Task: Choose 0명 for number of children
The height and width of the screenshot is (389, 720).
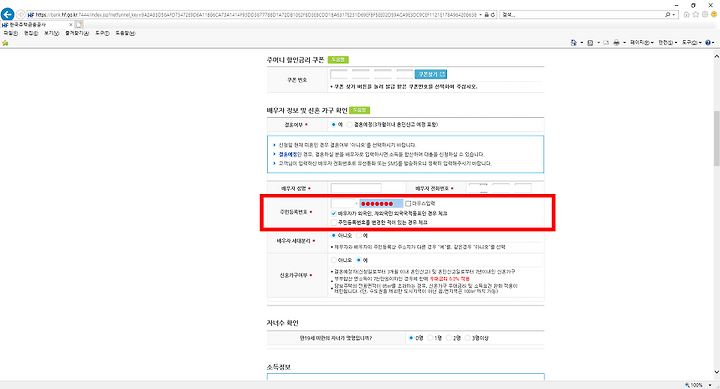Action: (411, 338)
